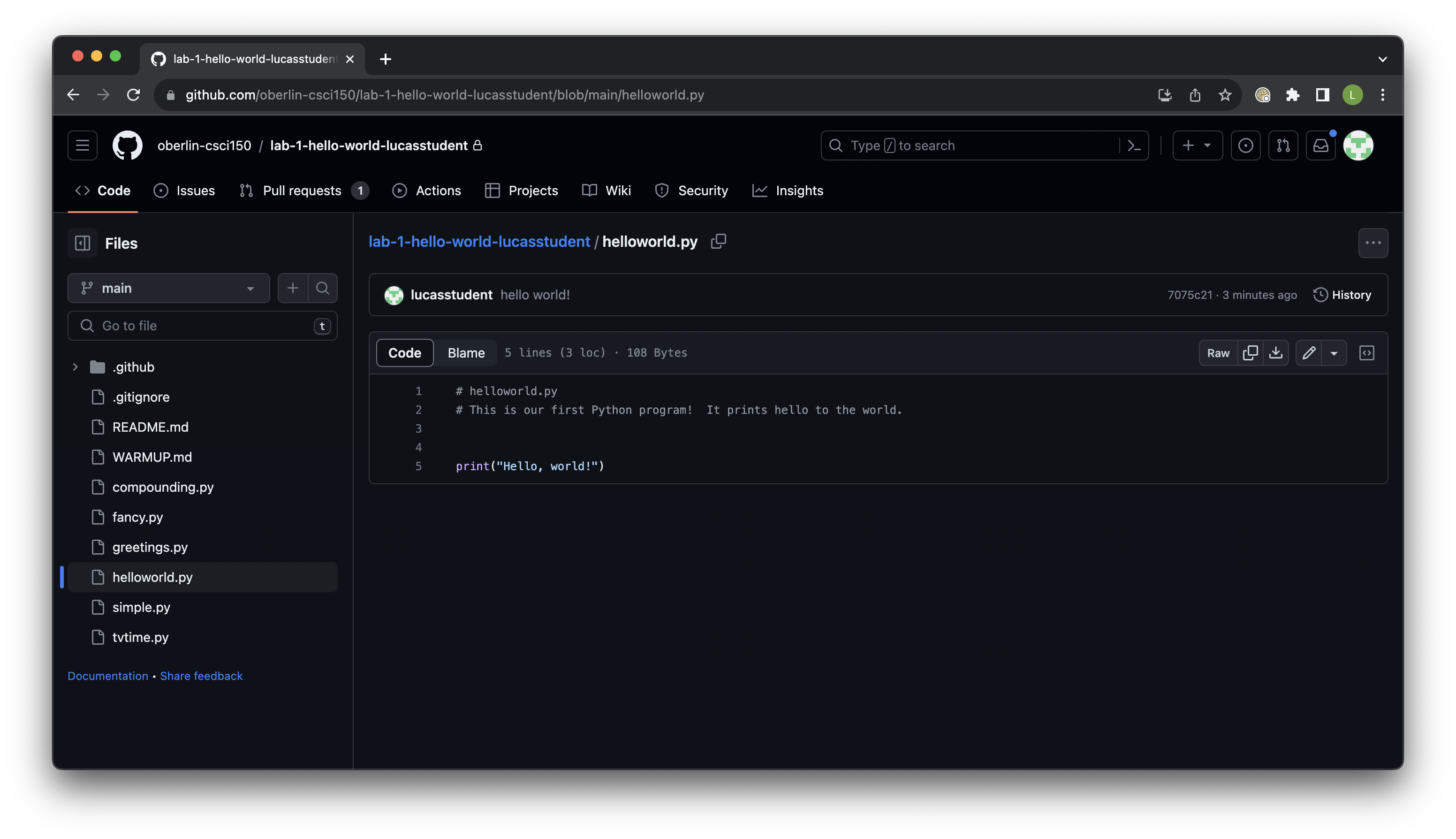The width and height of the screenshot is (1456, 839).
Task: Open the Pull requests tab
Action: [x=303, y=191]
